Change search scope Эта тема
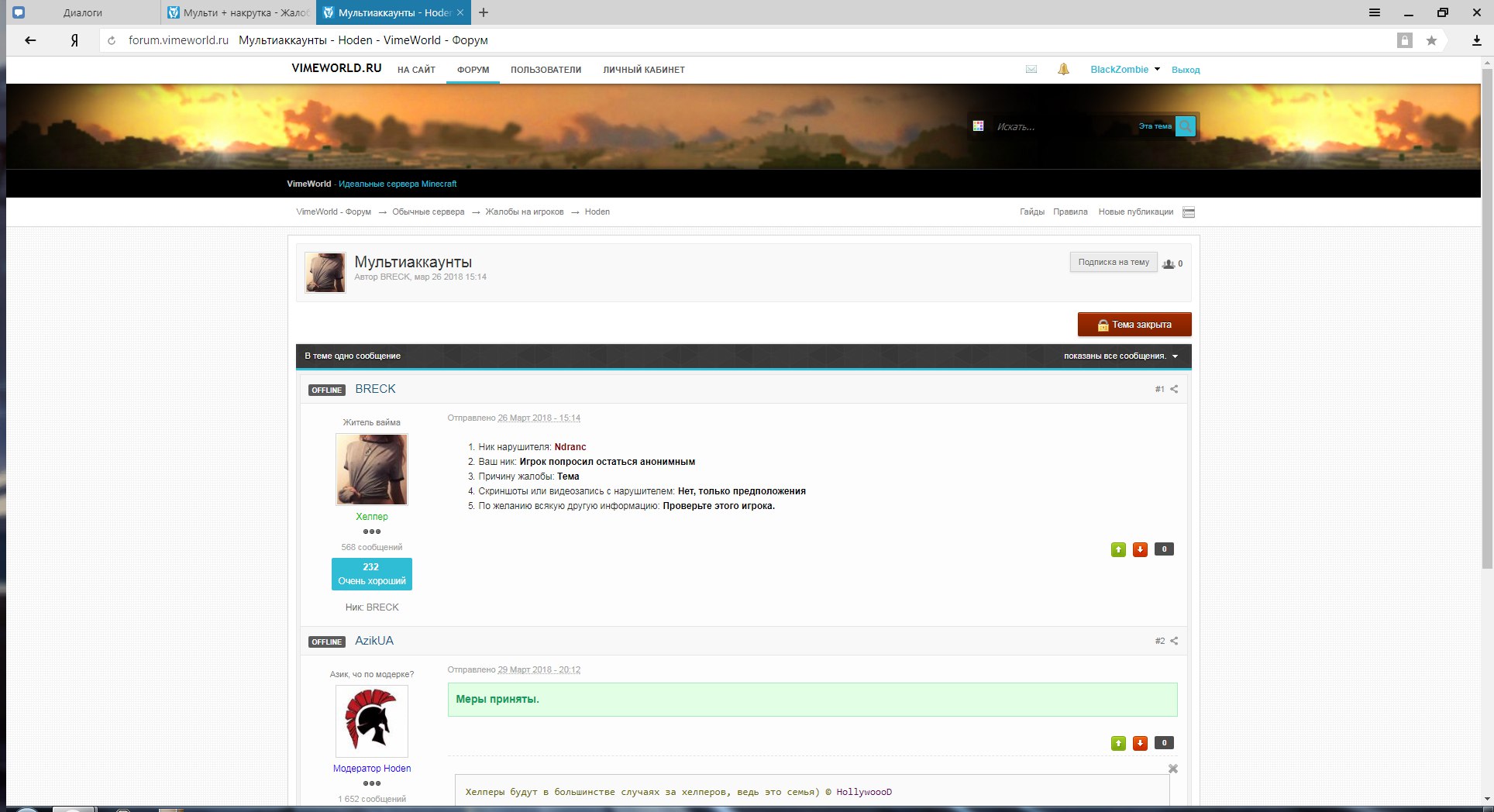Screen dimensions: 1494x812 [x=1155, y=126]
